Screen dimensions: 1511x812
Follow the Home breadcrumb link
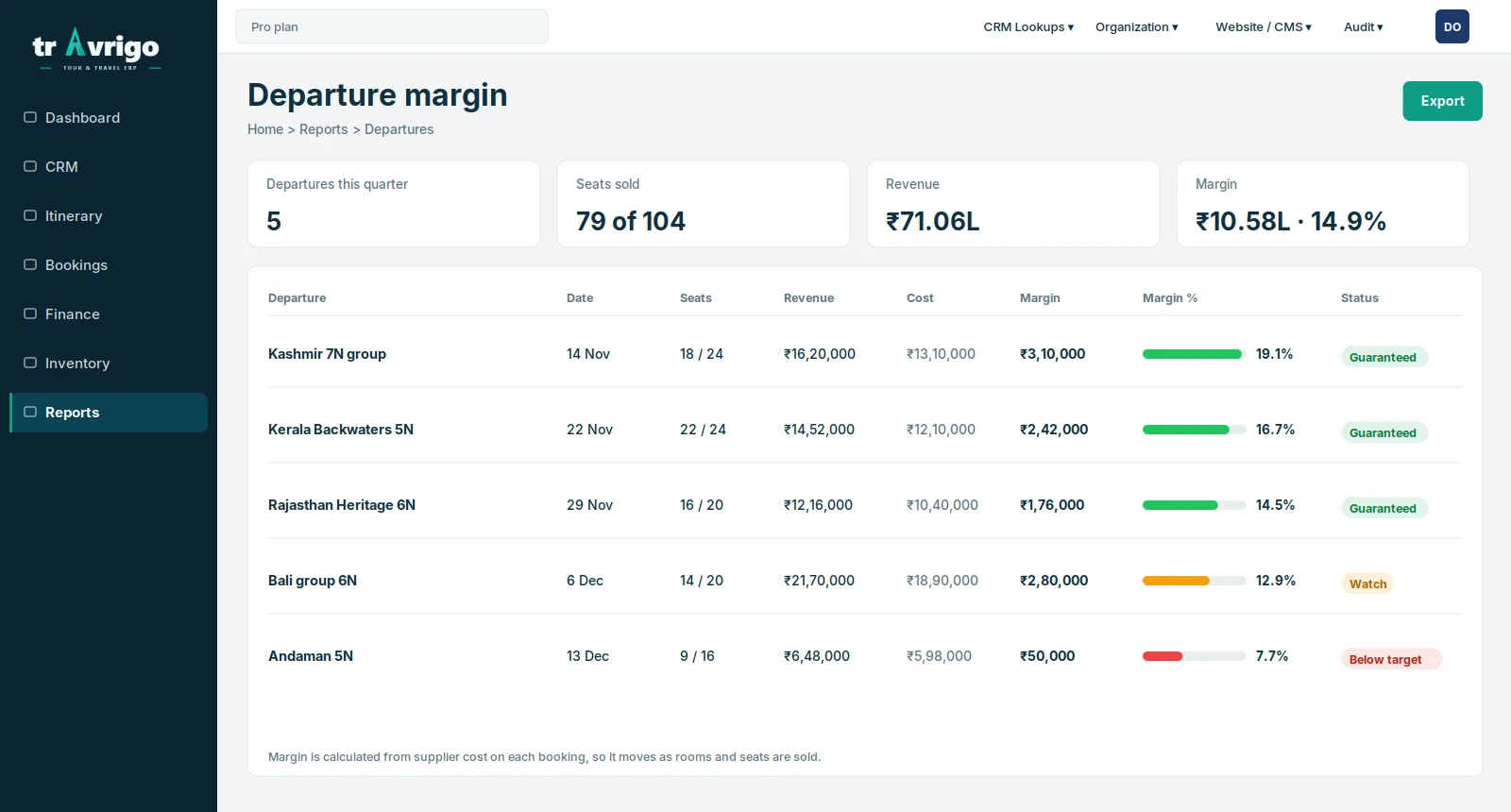pyautogui.click(x=265, y=129)
